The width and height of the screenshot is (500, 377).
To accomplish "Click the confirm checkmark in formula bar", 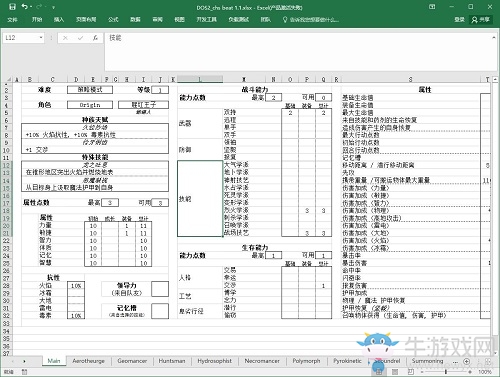I will point(80,38).
